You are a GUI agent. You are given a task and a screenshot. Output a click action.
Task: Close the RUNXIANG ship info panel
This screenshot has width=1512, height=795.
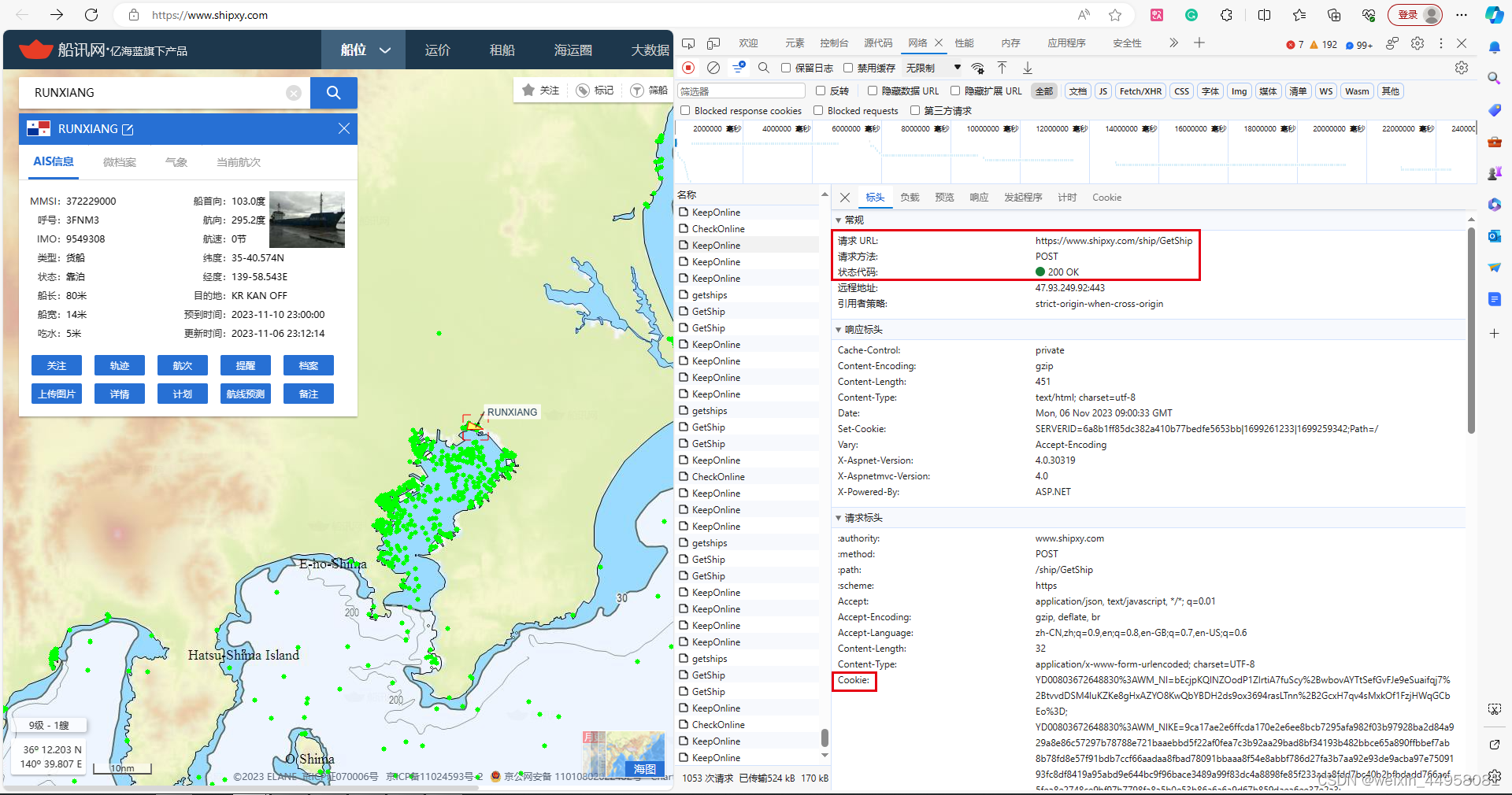(x=344, y=128)
